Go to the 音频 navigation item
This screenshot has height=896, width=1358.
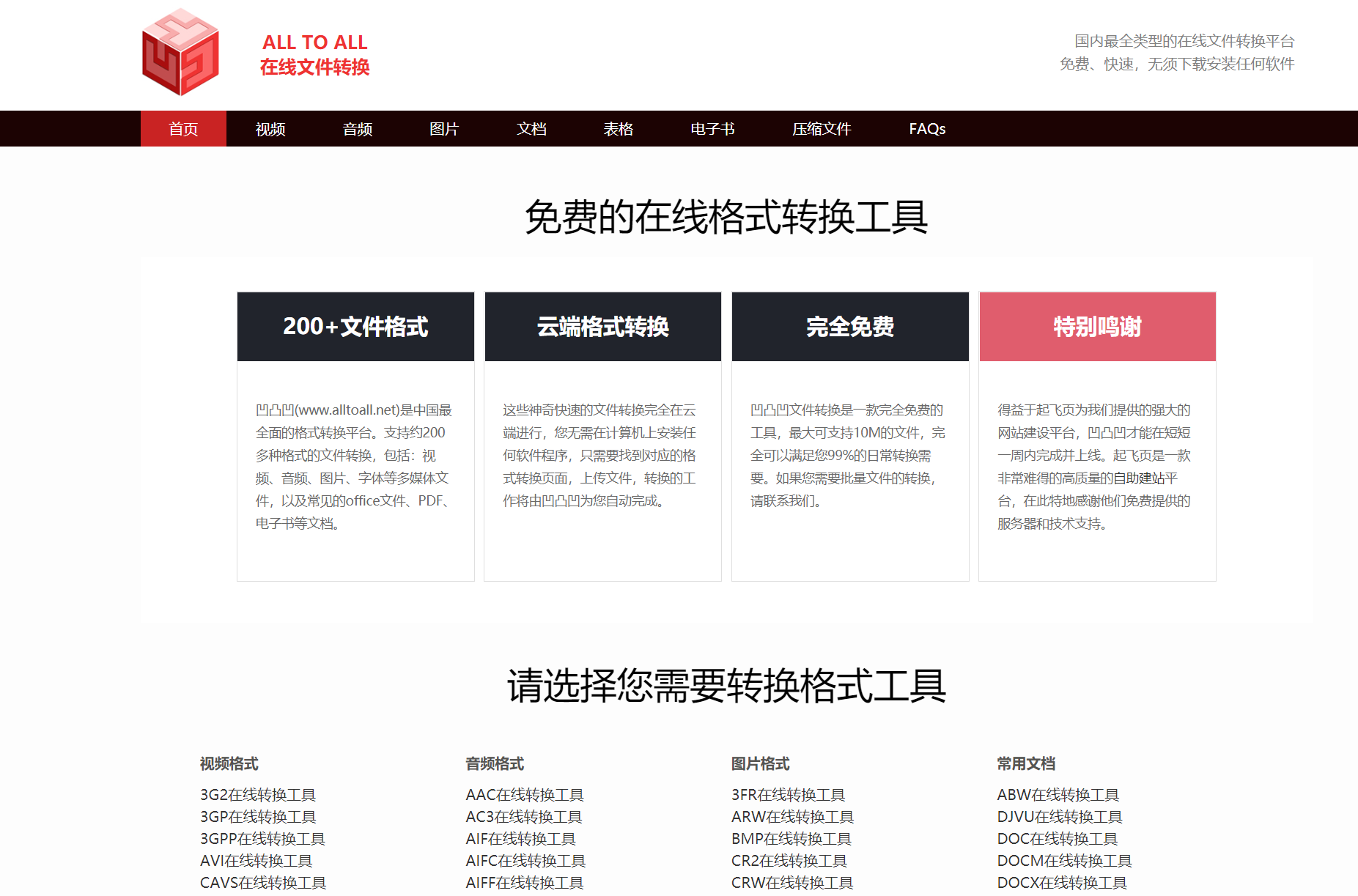pos(358,129)
